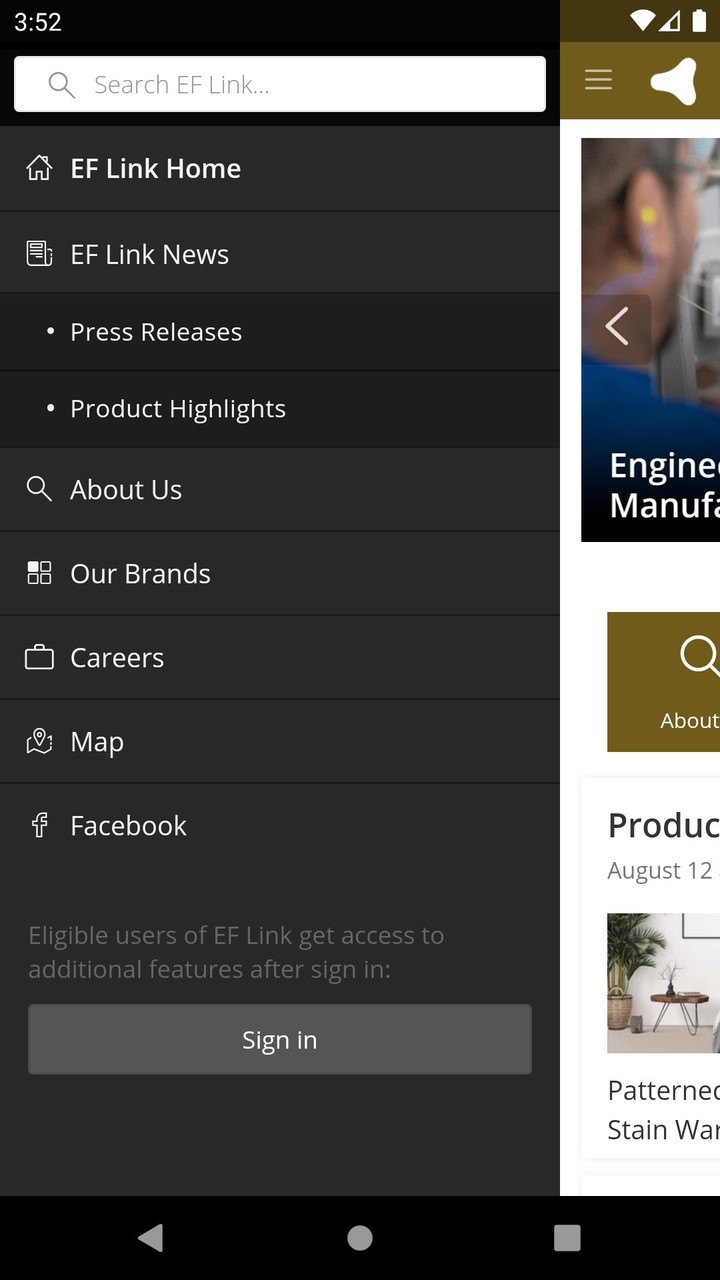Tap the megaphone app logo
This screenshot has width=720, height=1280.
tap(675, 80)
